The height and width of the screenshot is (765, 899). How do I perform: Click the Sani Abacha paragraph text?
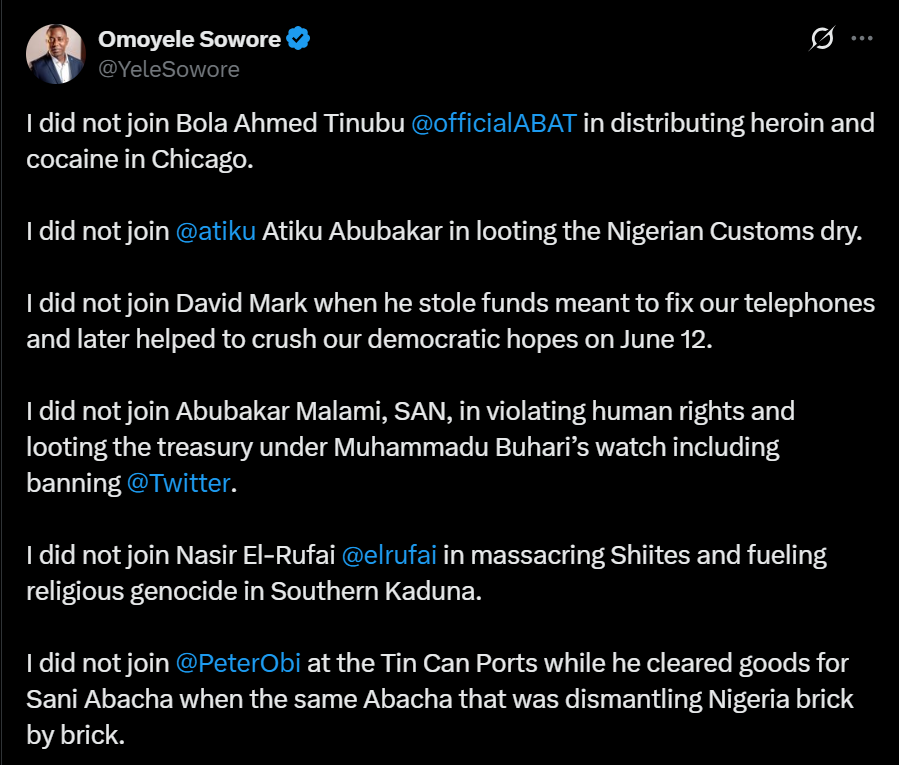[x=440, y=699]
